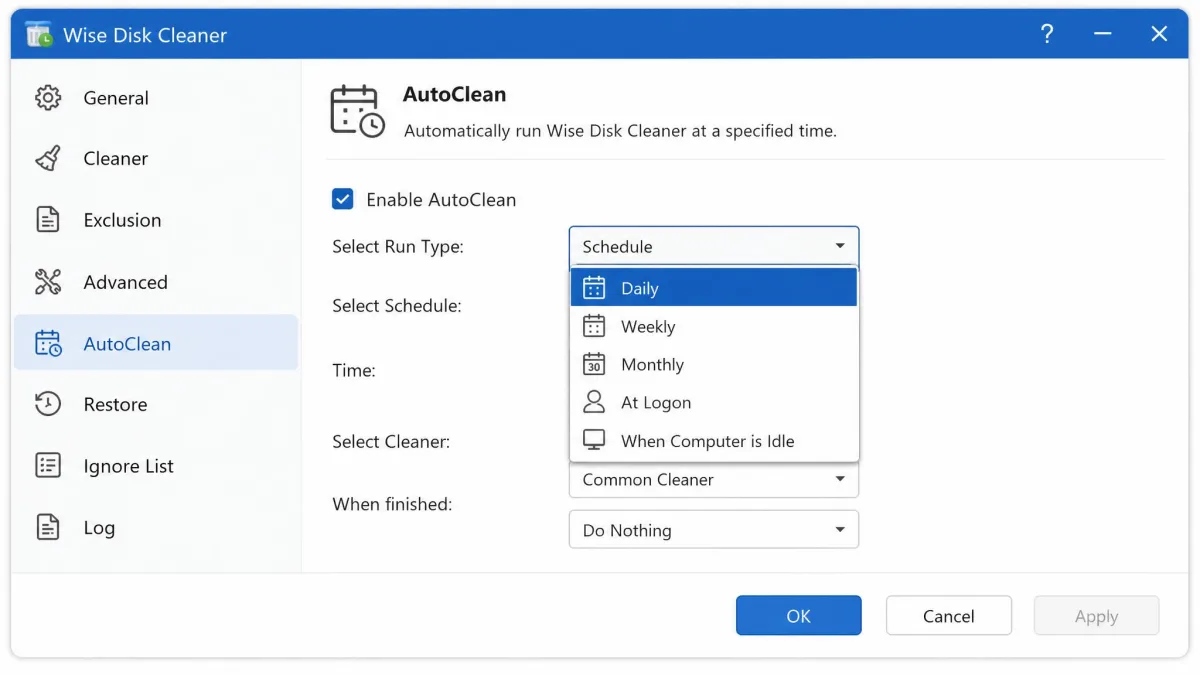Open the Advanced tab
The height and width of the screenshot is (675, 1200).
click(x=156, y=282)
